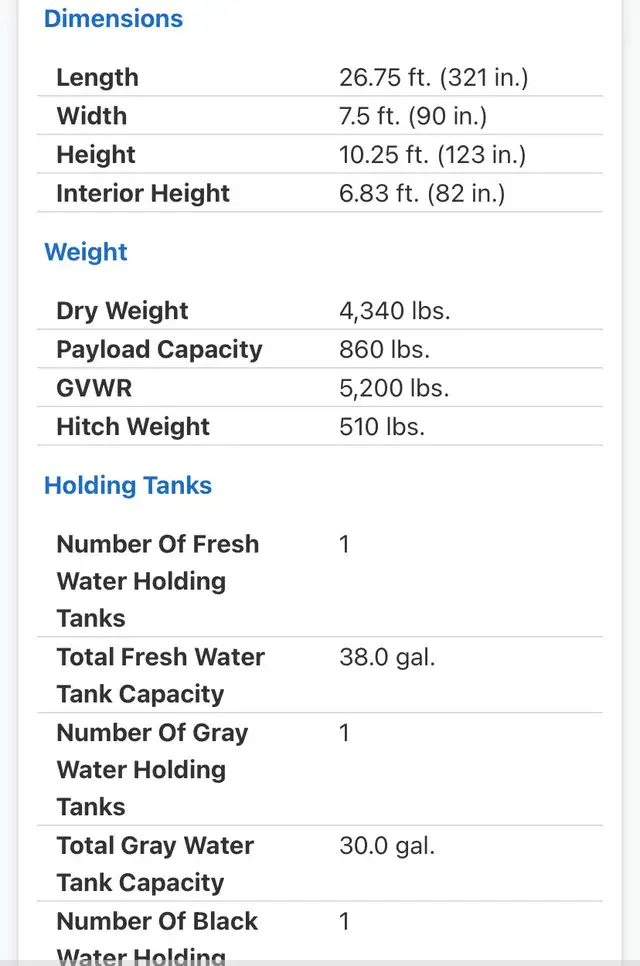This screenshot has height=966, width=640.
Task: Click the GVWR row label
Action: (x=94, y=388)
